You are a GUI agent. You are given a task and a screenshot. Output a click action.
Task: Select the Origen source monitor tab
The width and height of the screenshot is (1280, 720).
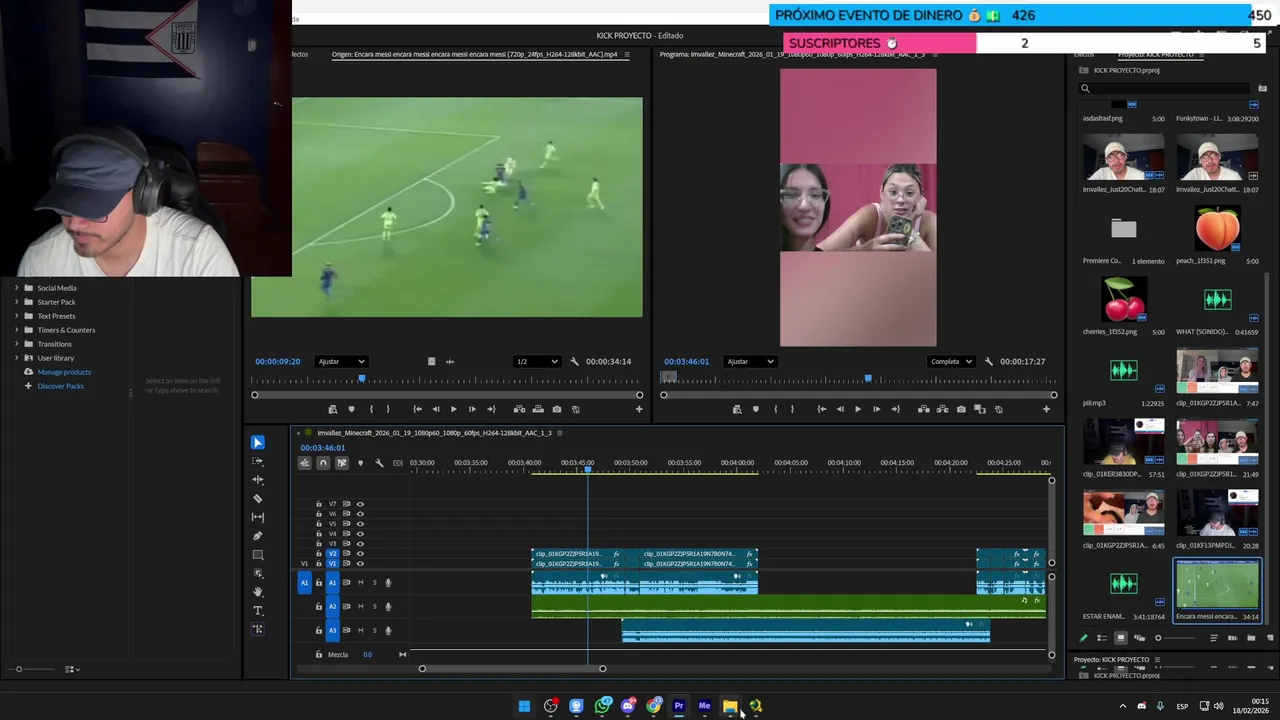(x=475, y=54)
